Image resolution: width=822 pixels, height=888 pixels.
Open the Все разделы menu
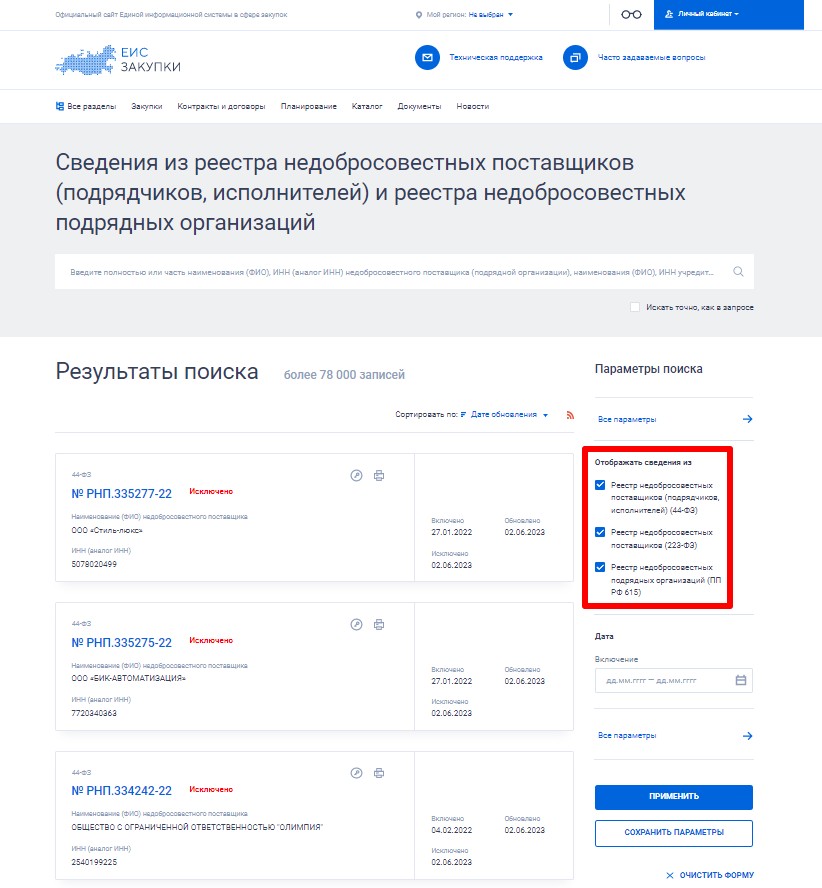click(x=86, y=106)
